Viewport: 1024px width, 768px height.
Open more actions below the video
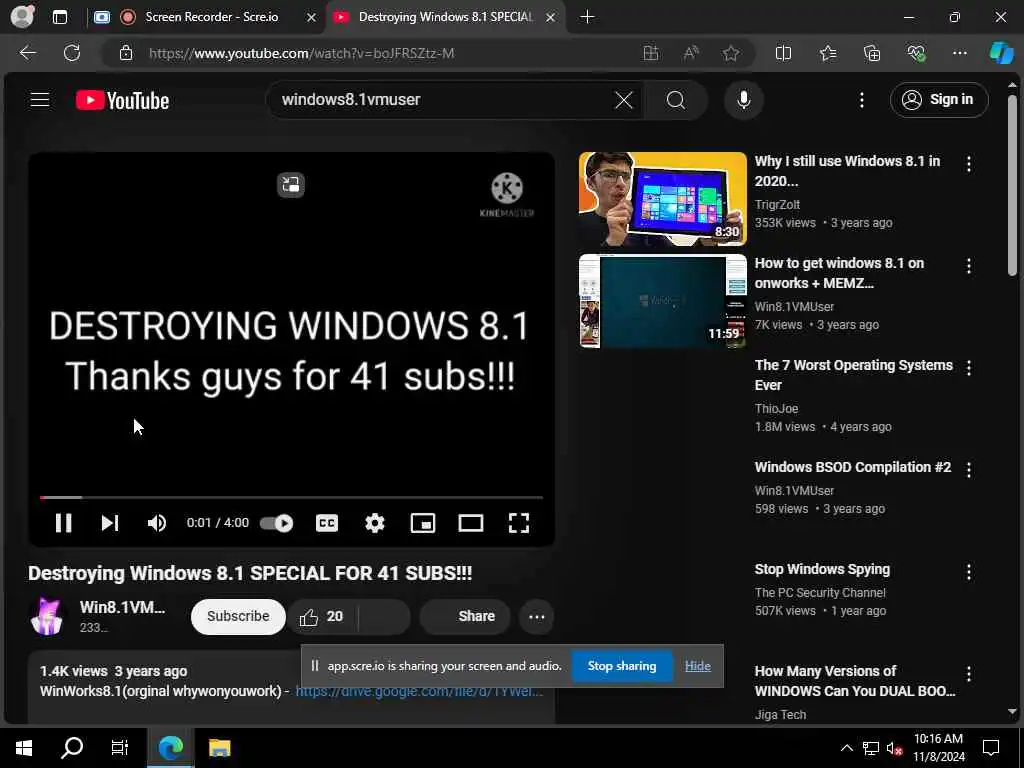pos(536,616)
